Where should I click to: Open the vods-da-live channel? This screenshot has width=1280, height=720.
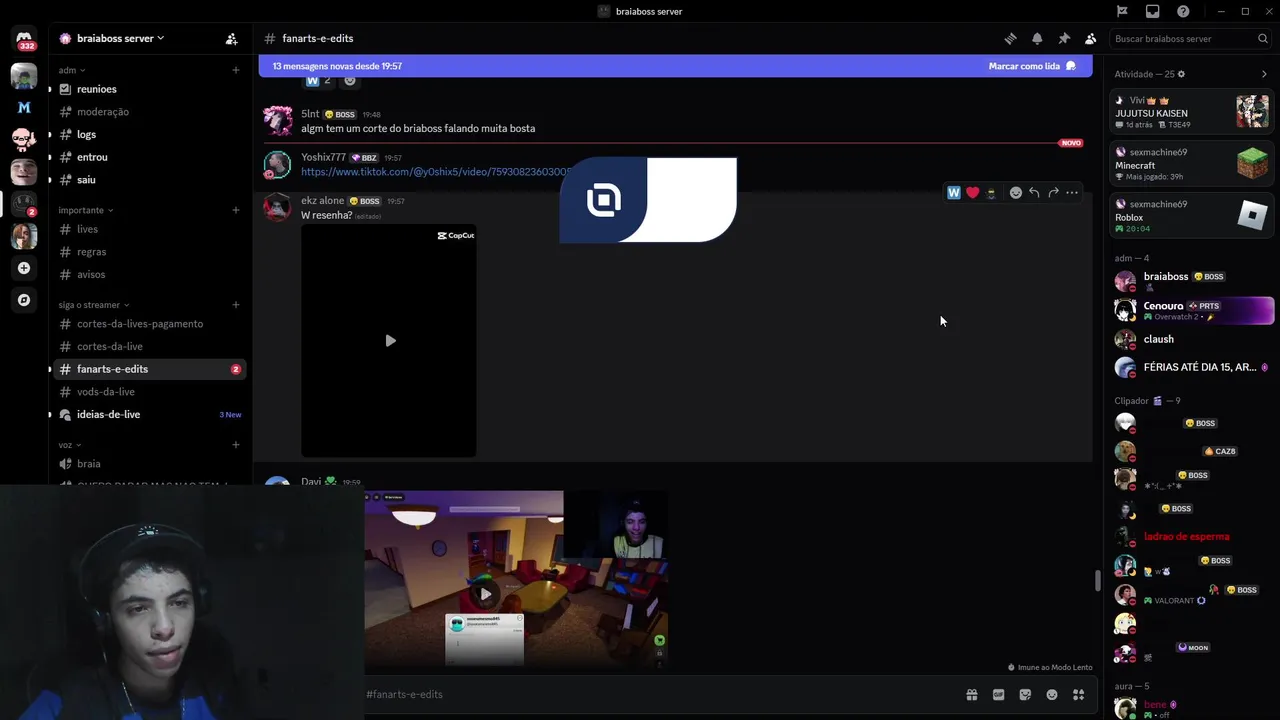pos(150,392)
